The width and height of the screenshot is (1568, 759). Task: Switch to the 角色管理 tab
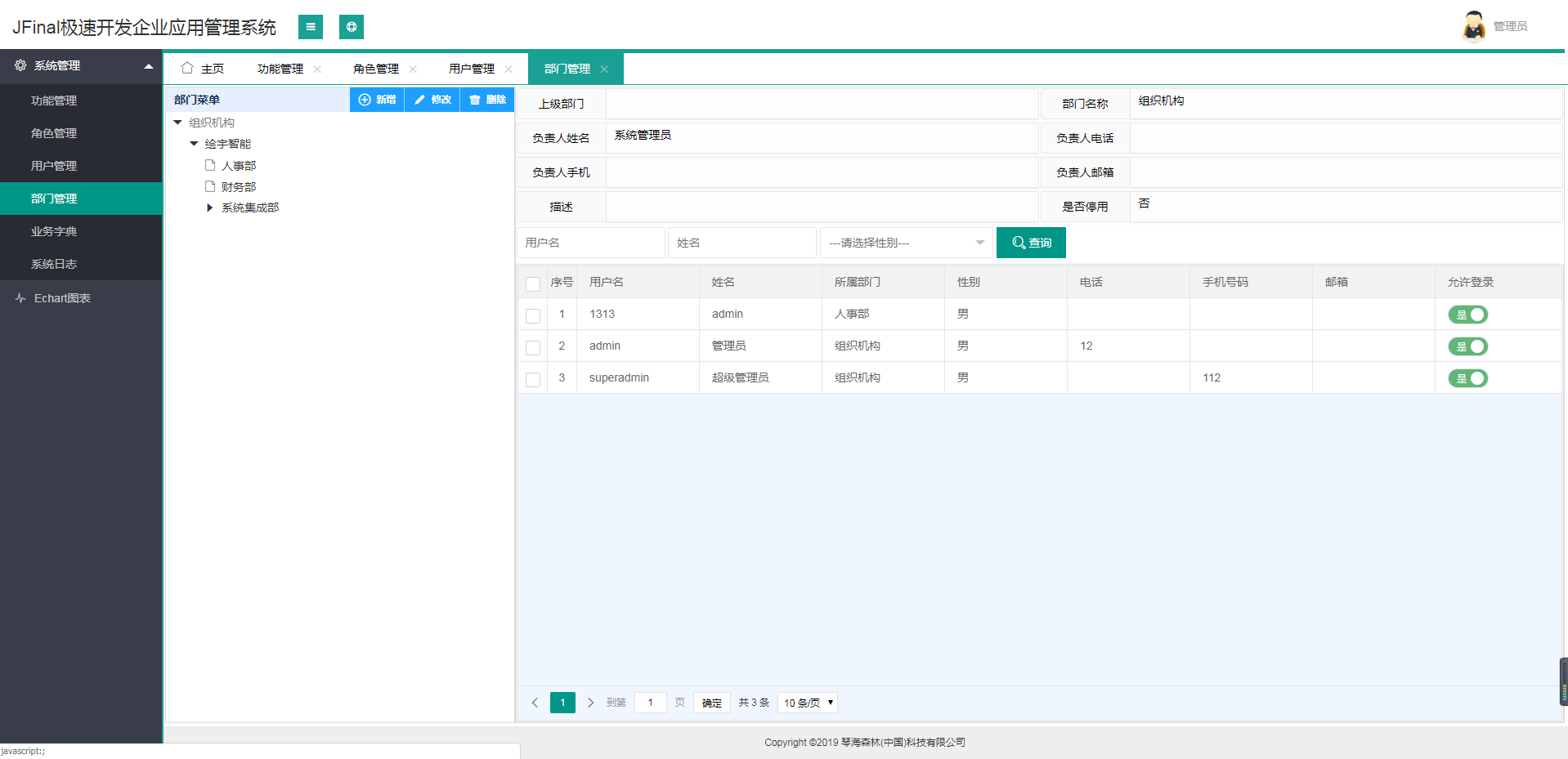point(376,69)
